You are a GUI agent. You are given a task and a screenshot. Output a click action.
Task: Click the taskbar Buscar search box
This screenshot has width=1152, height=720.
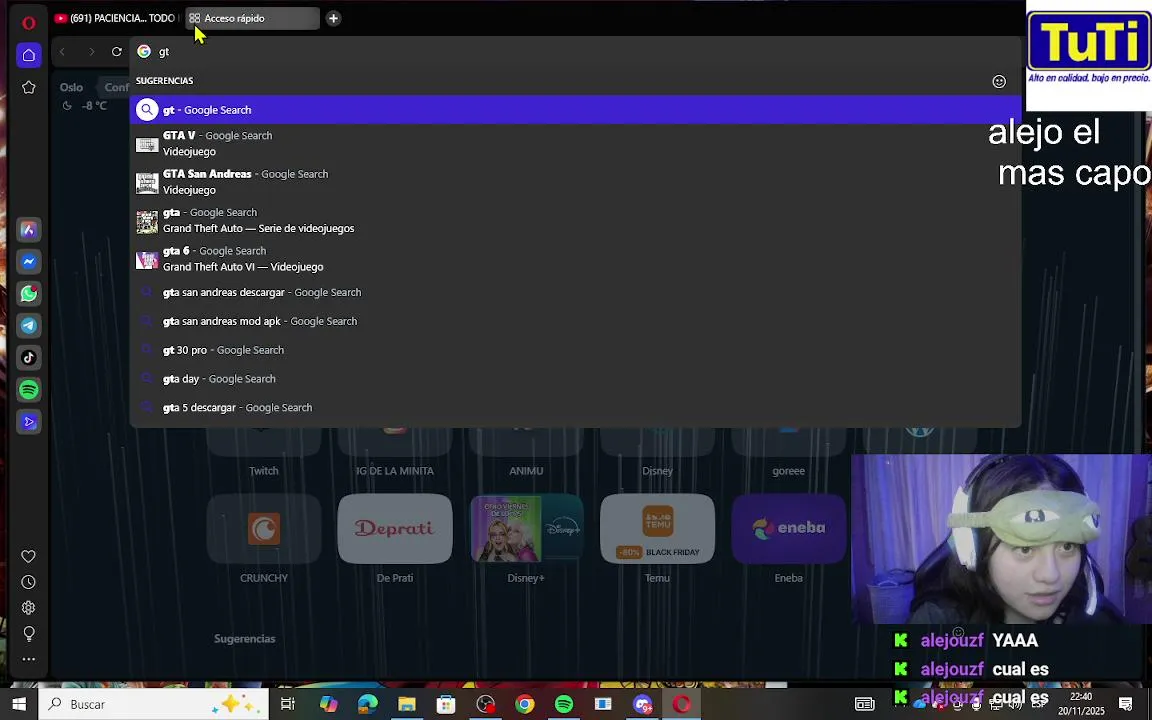point(152,704)
